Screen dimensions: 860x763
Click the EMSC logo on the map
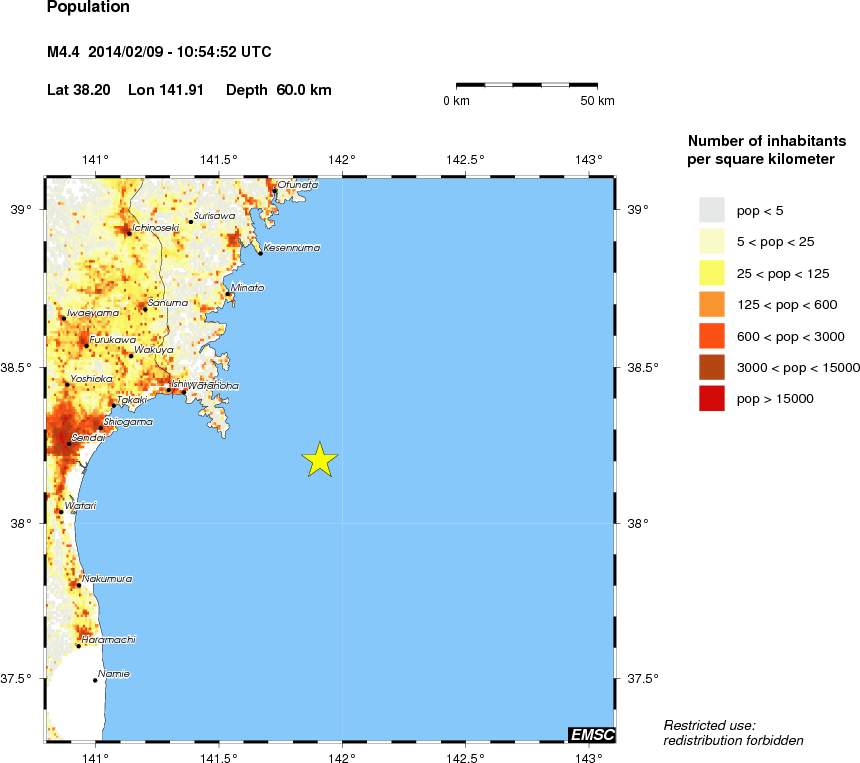click(x=591, y=735)
